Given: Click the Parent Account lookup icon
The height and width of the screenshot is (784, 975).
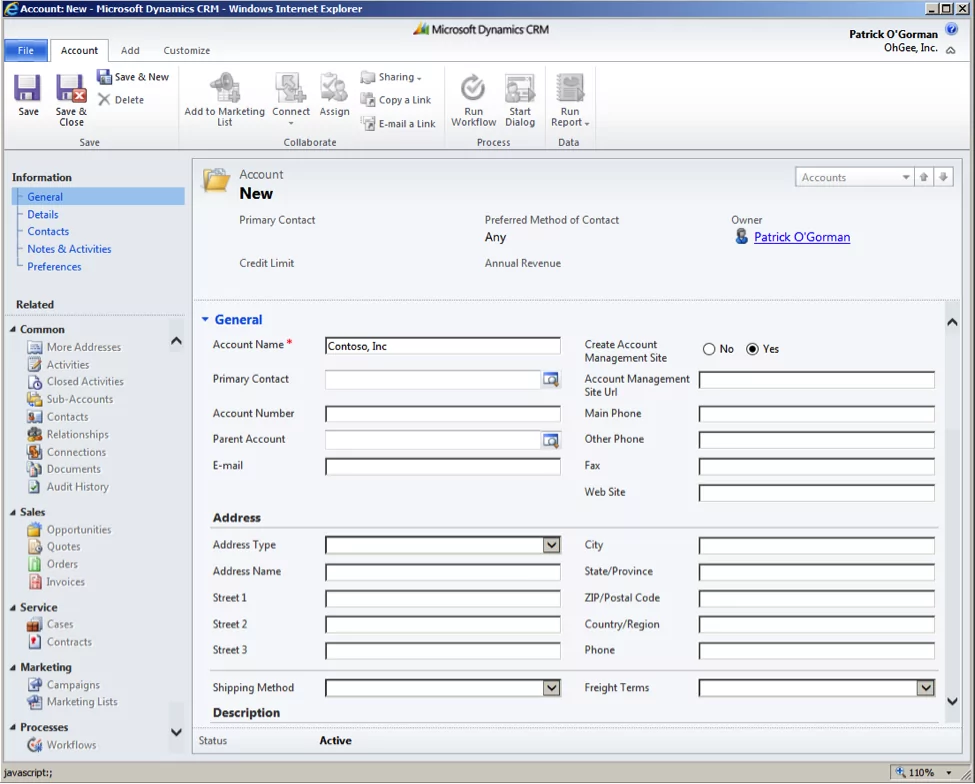Looking at the screenshot, I should (x=551, y=440).
